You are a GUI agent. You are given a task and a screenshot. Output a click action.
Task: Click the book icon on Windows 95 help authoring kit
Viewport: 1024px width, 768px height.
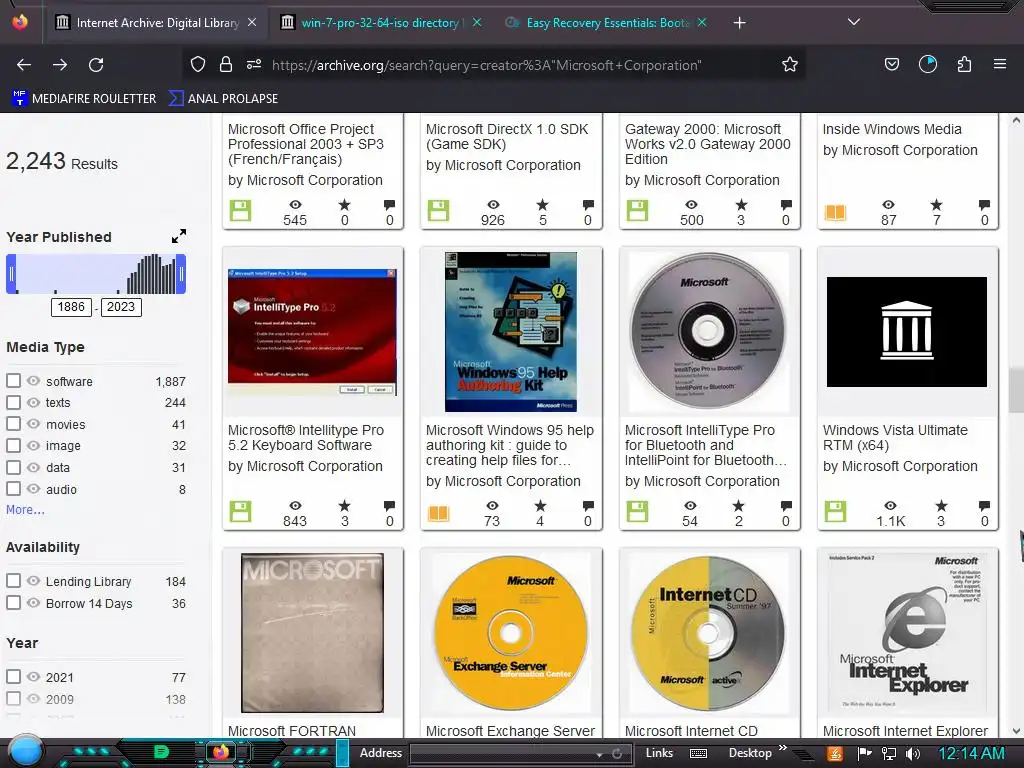[439, 513]
